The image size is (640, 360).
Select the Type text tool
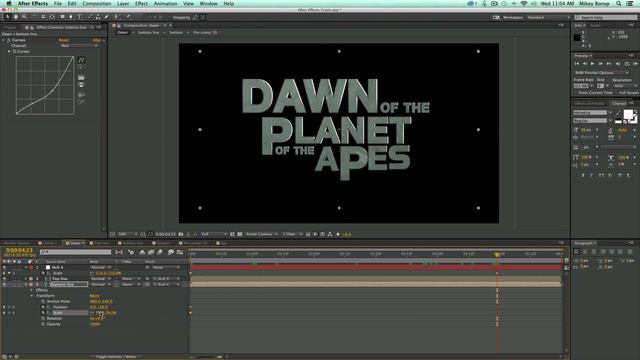pyautogui.click(x=80, y=17)
